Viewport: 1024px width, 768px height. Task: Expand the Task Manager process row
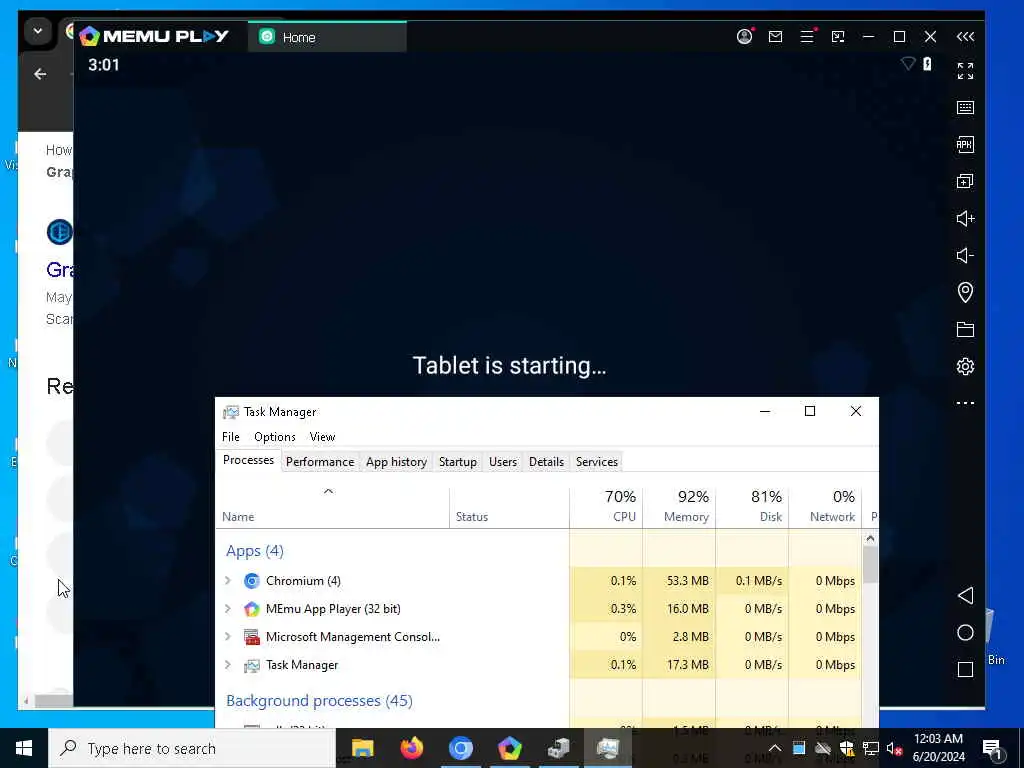(x=227, y=665)
